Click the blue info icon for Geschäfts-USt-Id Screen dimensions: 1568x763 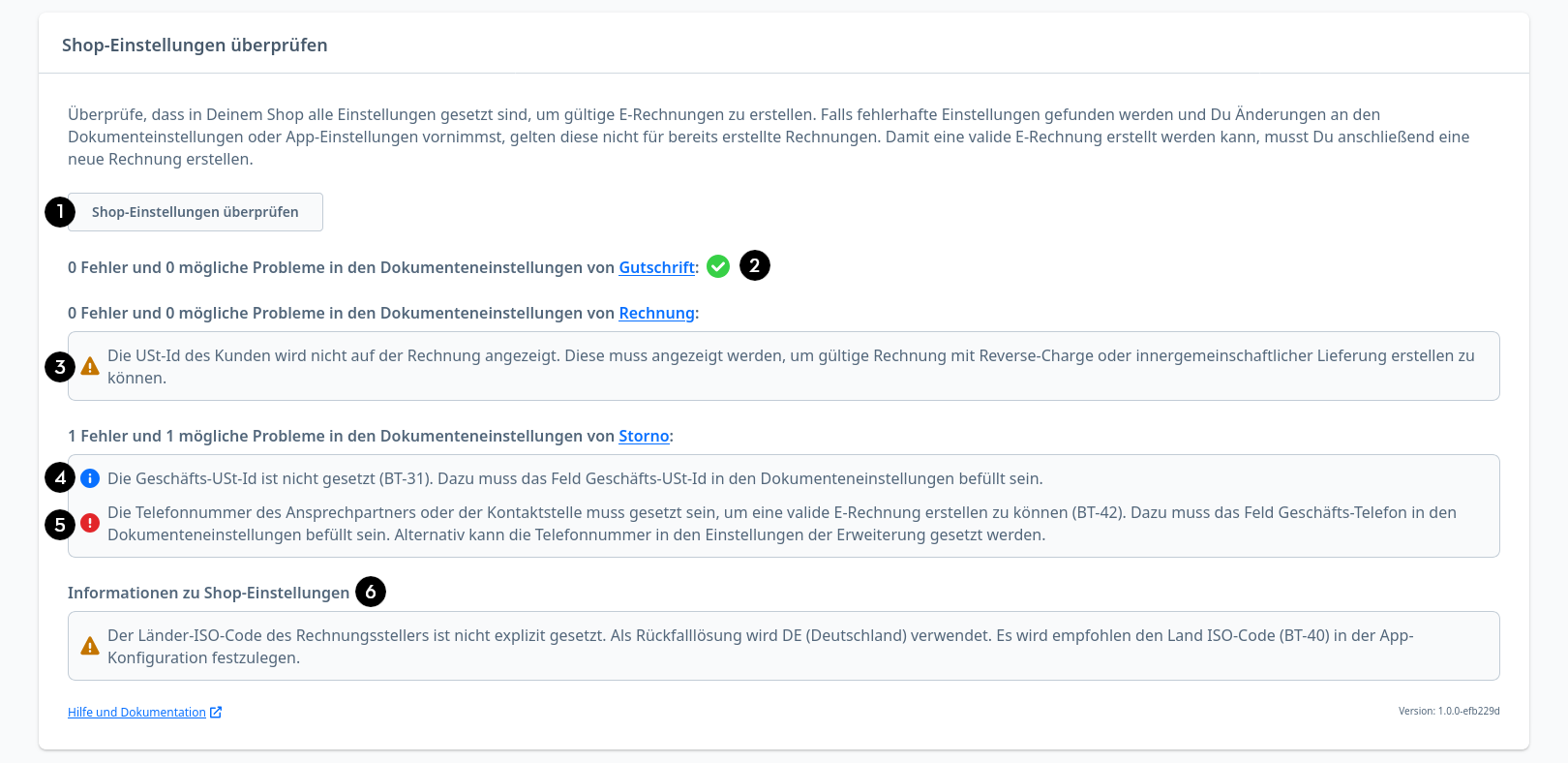pyautogui.click(x=90, y=478)
